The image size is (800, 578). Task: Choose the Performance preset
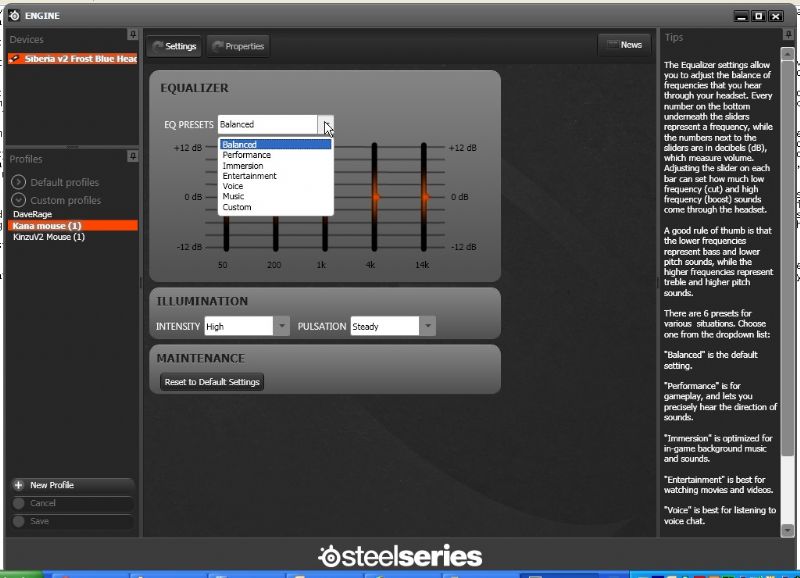point(276,155)
